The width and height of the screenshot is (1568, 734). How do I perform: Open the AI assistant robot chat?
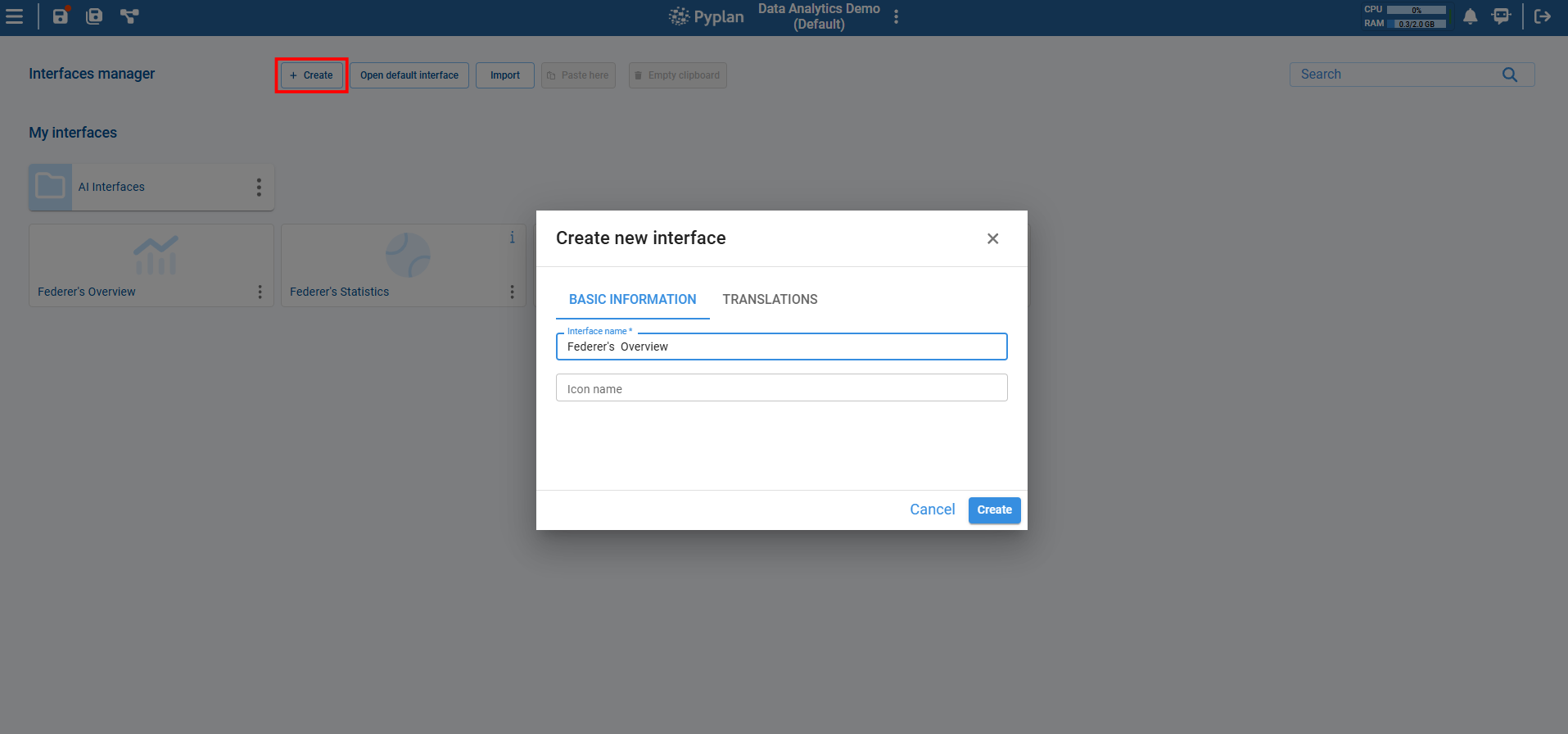(x=1501, y=16)
